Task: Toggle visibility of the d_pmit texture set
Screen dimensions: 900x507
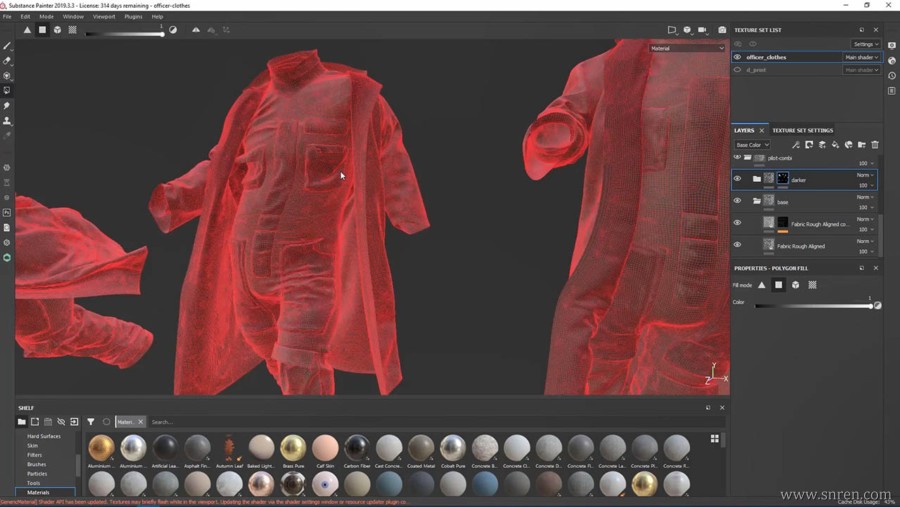Action: point(738,69)
